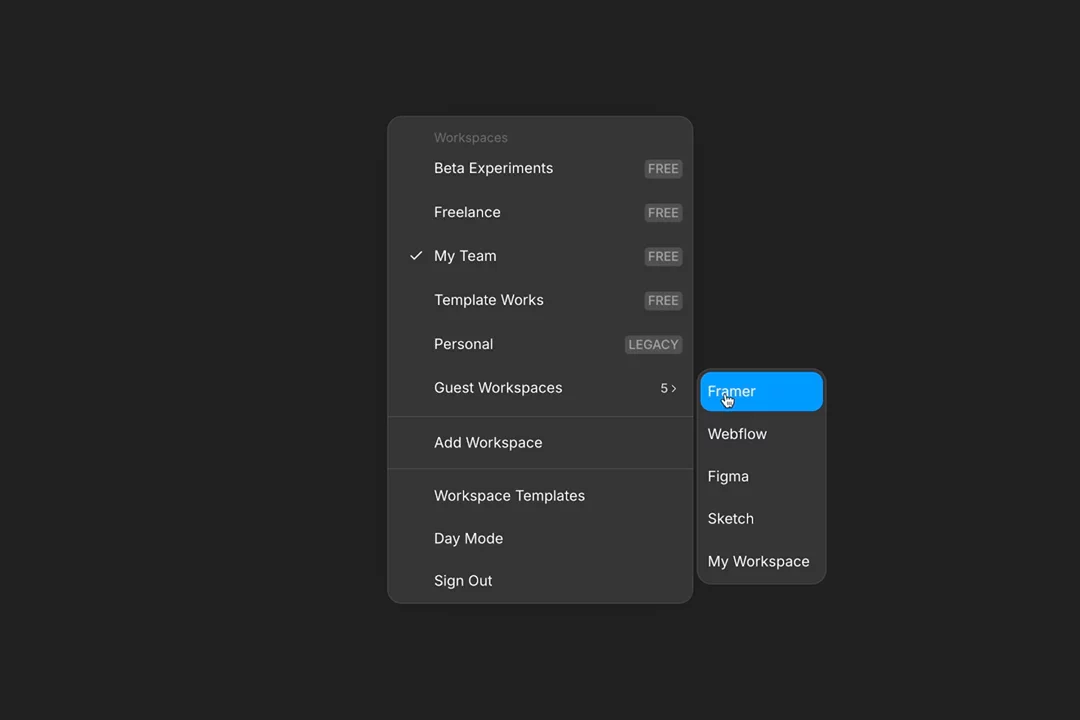The width and height of the screenshot is (1080, 720).
Task: Click the LEGACY badge beside Personal
Action: click(x=653, y=344)
